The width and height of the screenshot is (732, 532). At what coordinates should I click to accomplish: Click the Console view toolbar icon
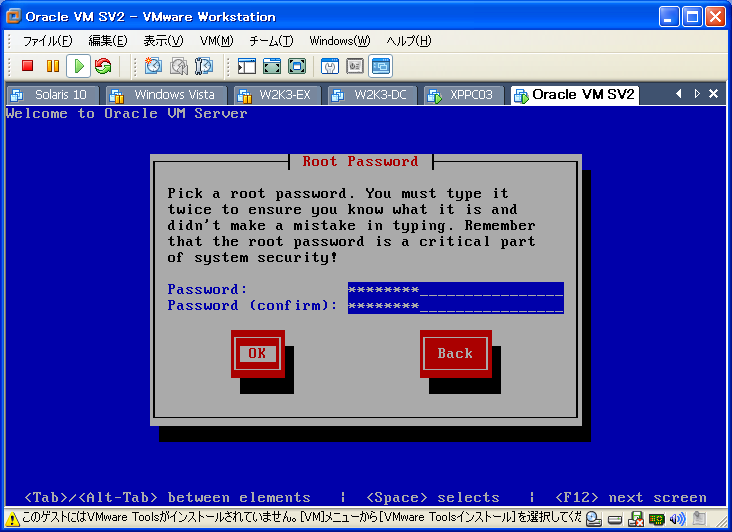click(380, 66)
